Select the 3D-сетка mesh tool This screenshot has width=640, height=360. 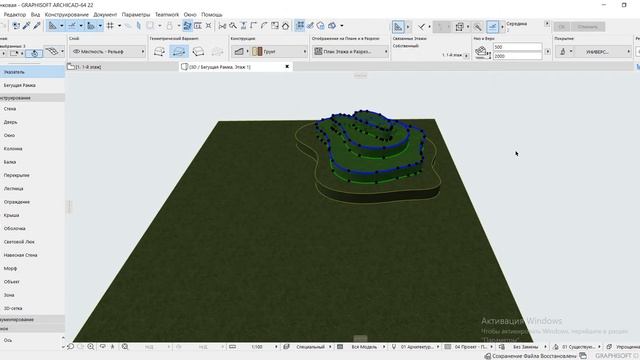point(32,308)
